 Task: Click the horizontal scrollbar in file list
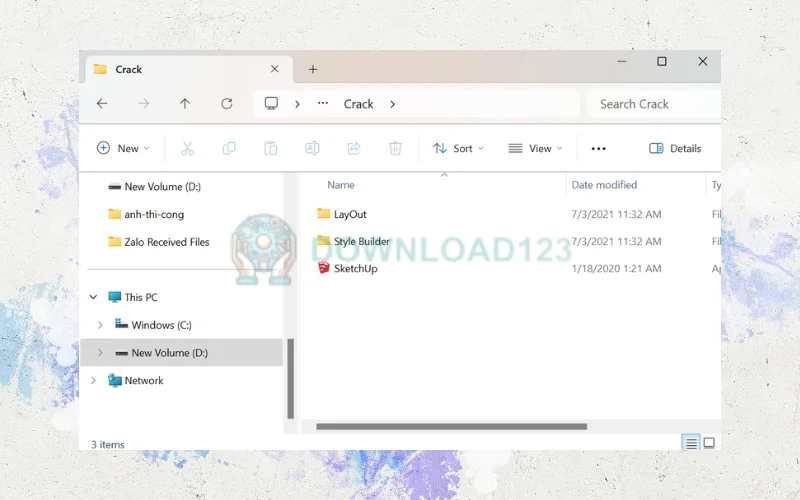coord(450,427)
